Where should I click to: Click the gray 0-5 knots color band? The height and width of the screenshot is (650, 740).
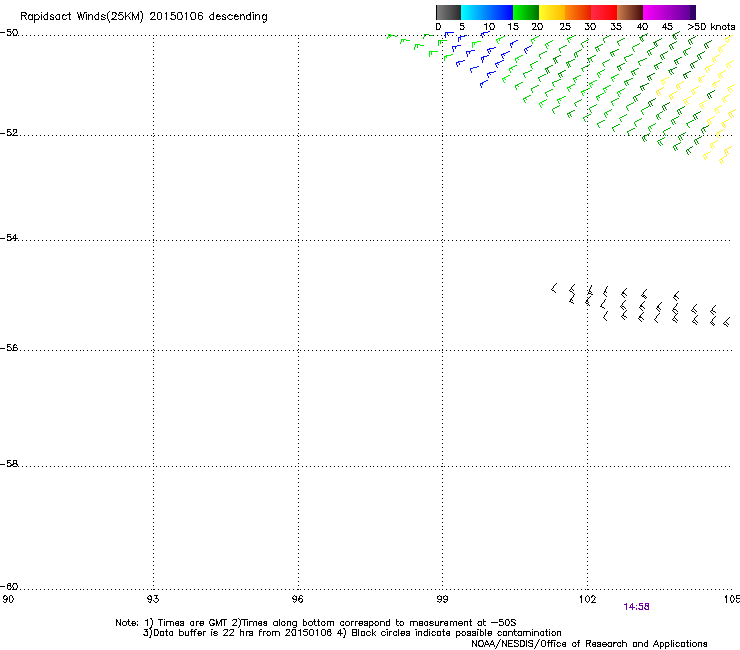coord(448,12)
